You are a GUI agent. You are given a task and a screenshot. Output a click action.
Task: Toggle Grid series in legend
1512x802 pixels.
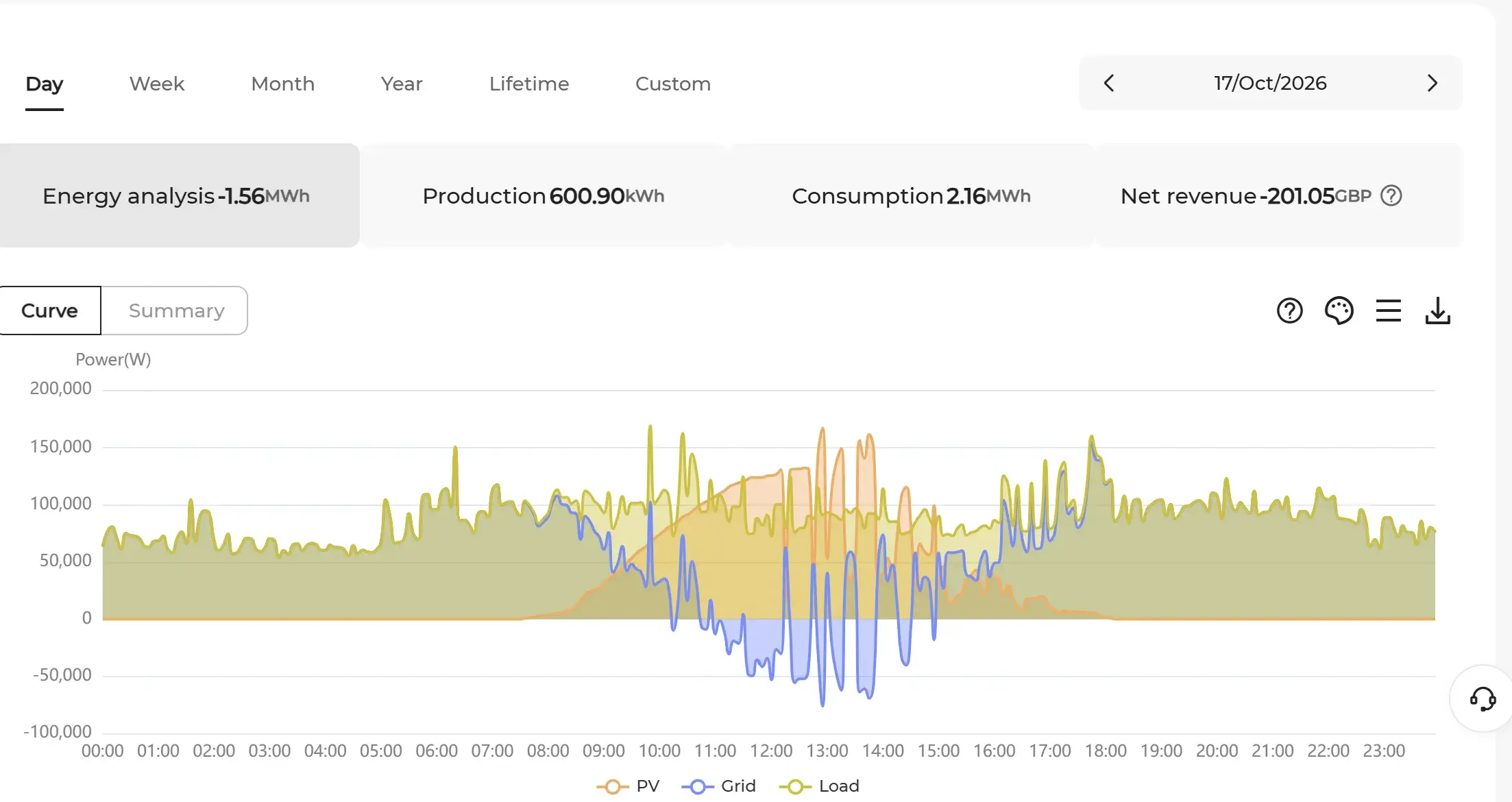coord(718,786)
